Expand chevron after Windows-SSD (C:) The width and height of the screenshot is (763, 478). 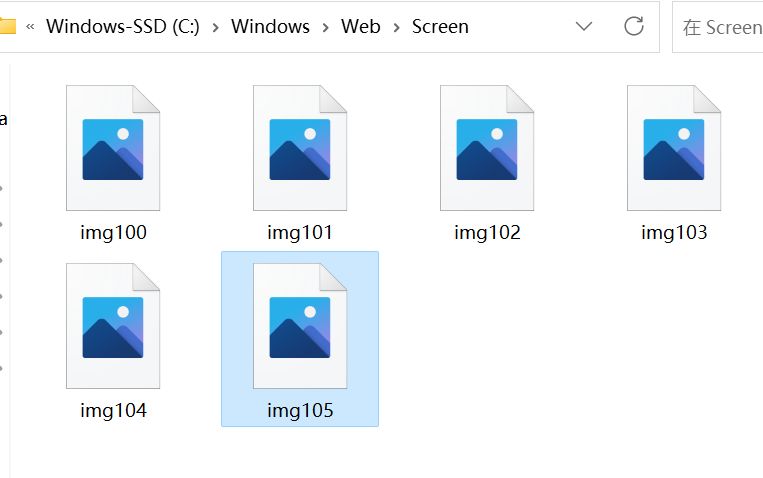(x=215, y=27)
